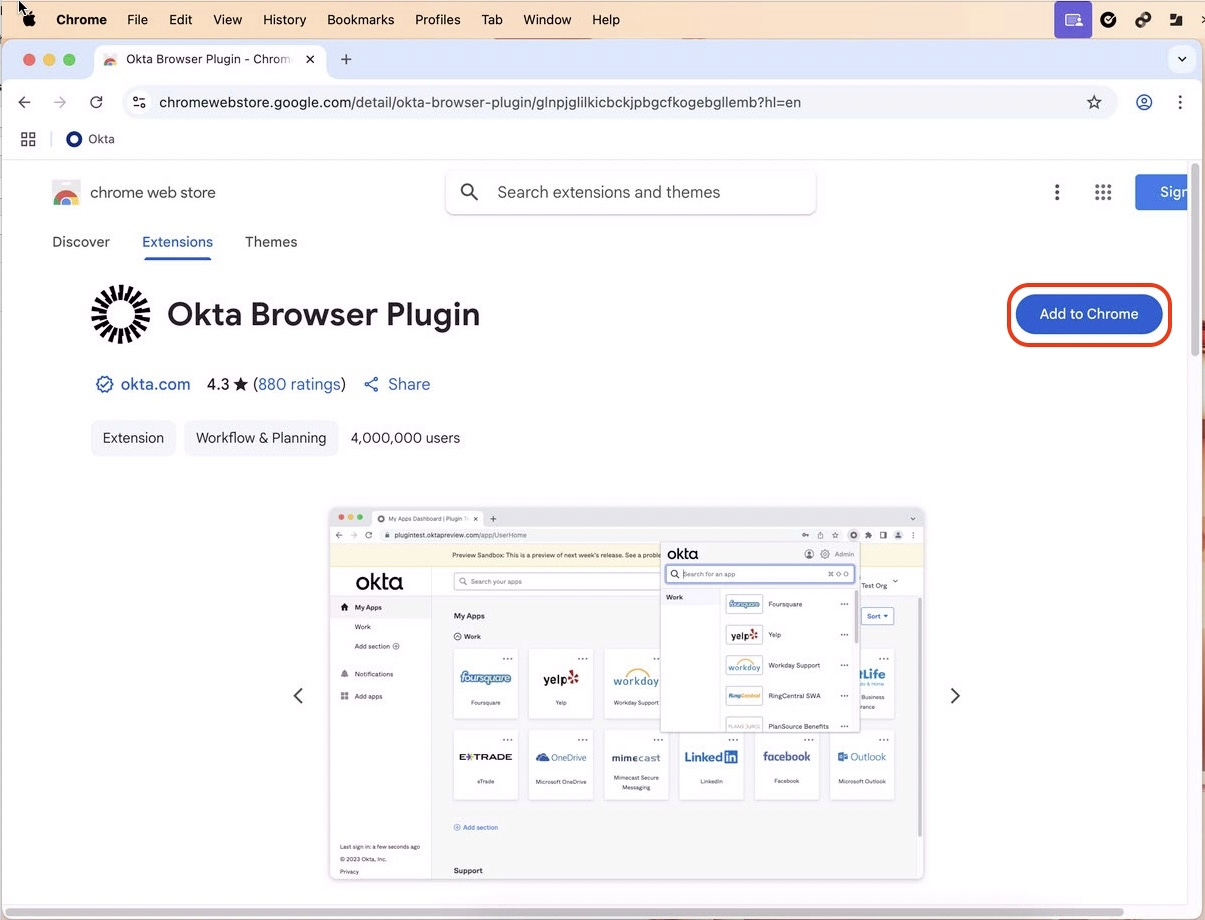Open the History menu
1205x920 pixels.
[x=285, y=19]
